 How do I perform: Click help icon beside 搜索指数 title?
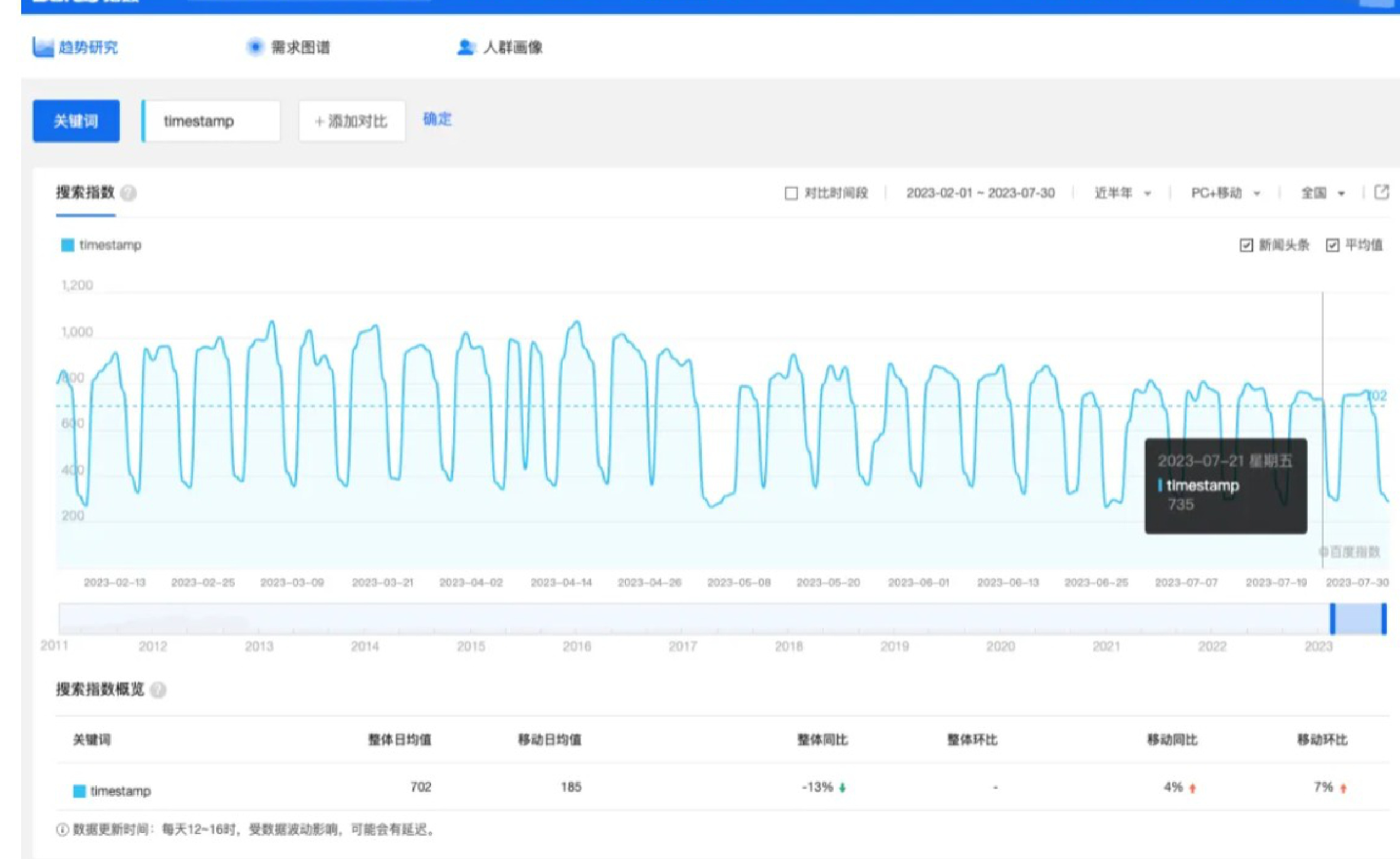(x=129, y=193)
